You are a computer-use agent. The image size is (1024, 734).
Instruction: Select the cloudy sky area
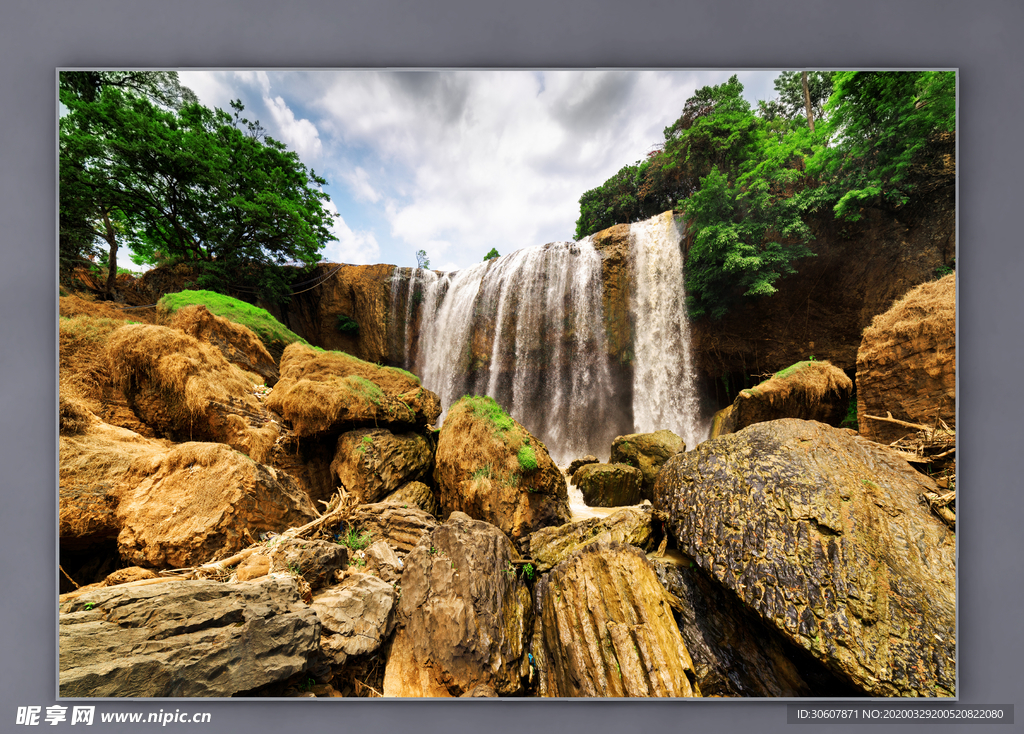pyautogui.click(x=470, y=150)
